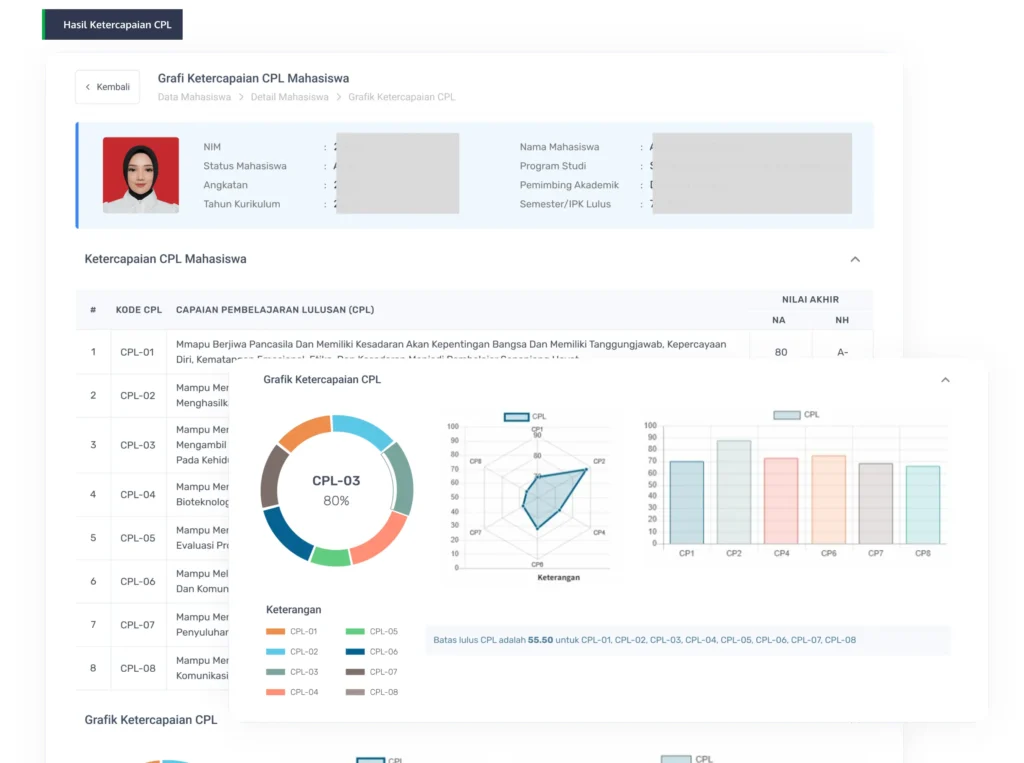The width and height of the screenshot is (1024, 763).
Task: Toggle CPL-07 legend entry under Keterangan
Action: [x=372, y=672]
